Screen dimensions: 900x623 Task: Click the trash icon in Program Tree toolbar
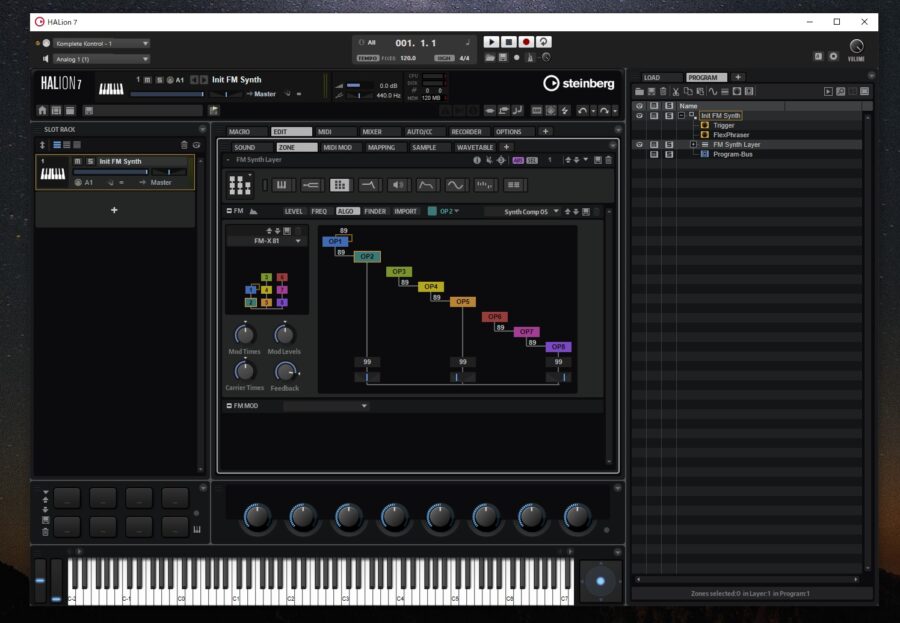click(x=664, y=92)
